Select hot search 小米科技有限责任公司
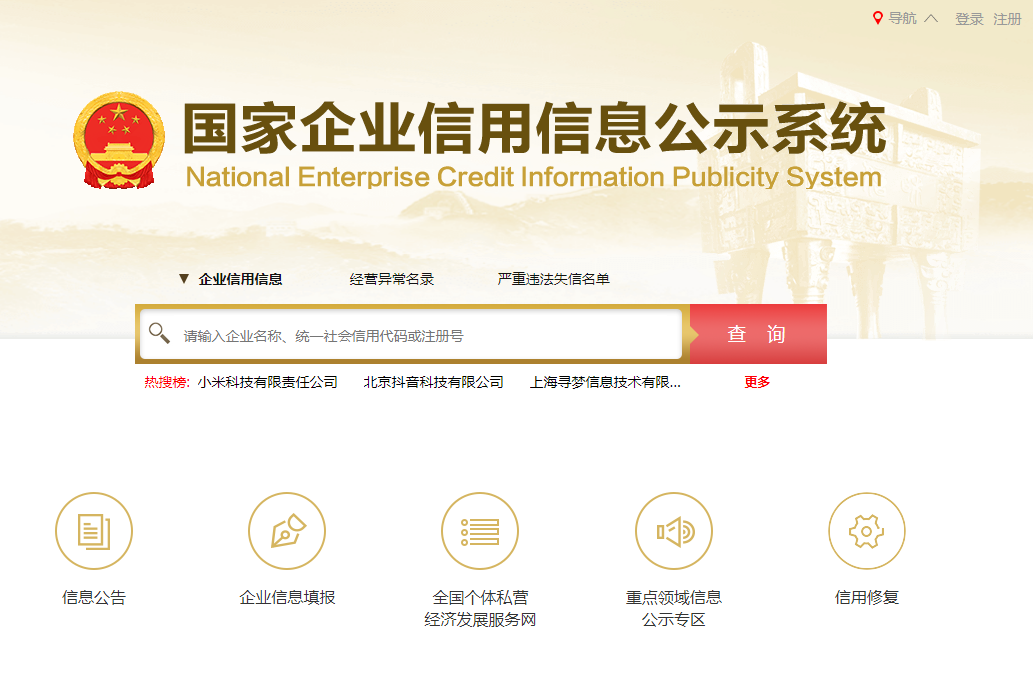1033x673 pixels. (267, 383)
